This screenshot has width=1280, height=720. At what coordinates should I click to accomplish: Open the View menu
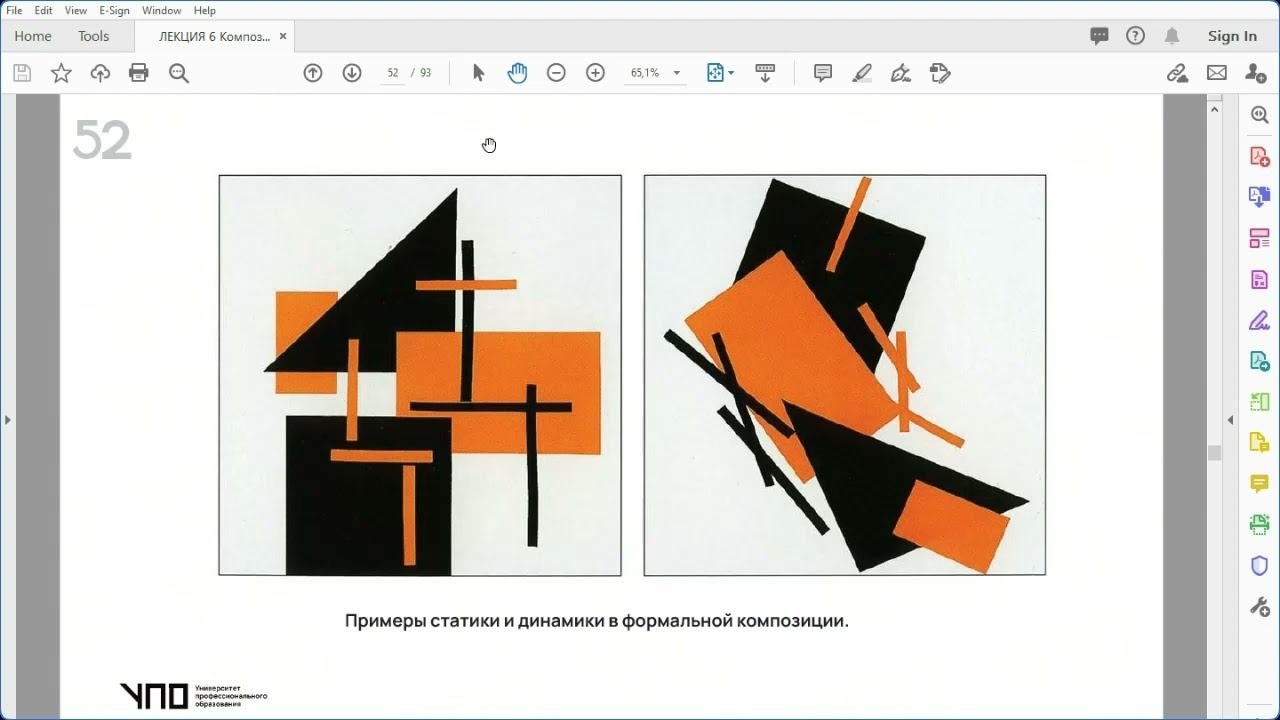[75, 10]
